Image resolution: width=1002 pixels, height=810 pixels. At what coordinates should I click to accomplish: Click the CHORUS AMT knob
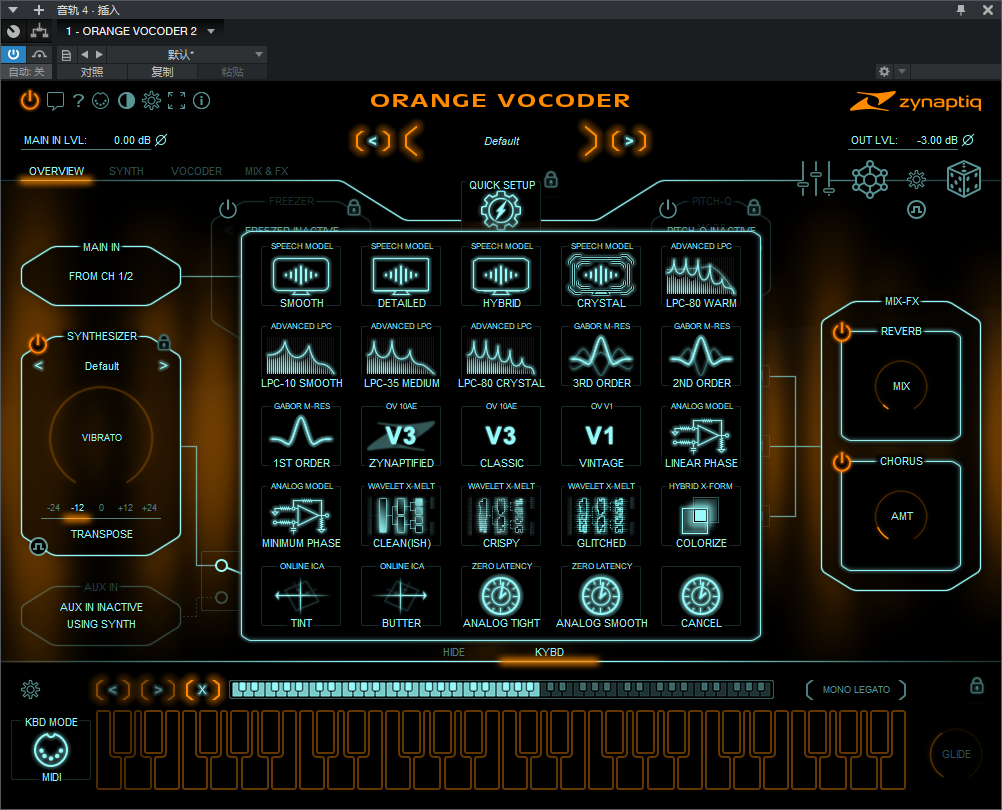(901, 516)
